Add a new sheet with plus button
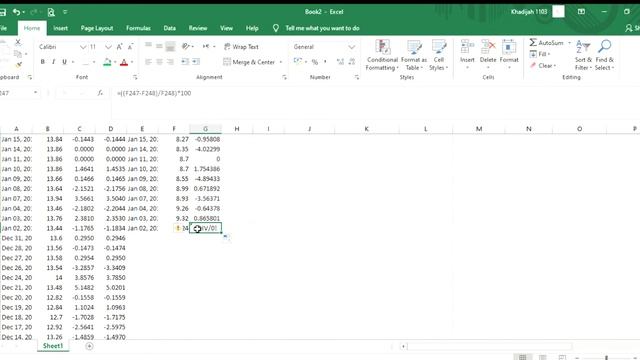Screen dimensions: 640x360 (89, 347)
